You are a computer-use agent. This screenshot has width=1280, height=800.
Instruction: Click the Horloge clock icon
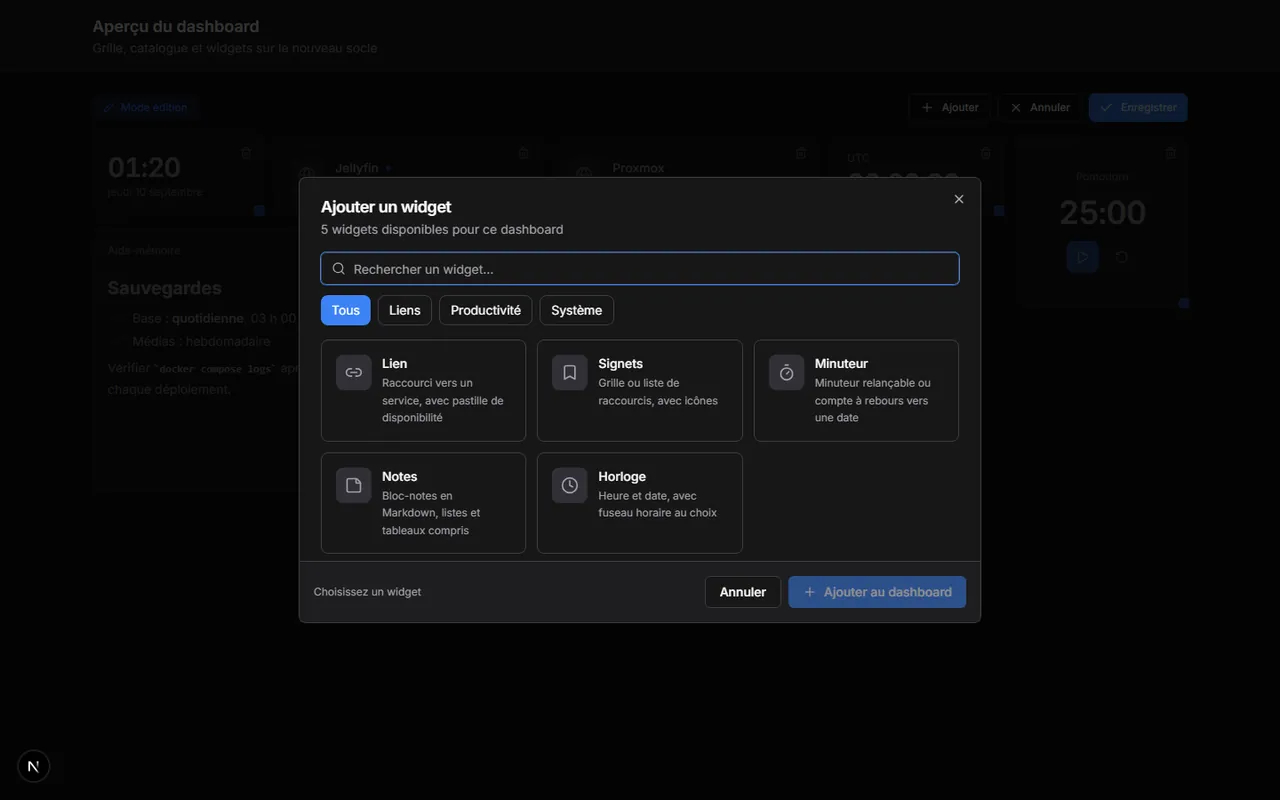pyautogui.click(x=570, y=486)
